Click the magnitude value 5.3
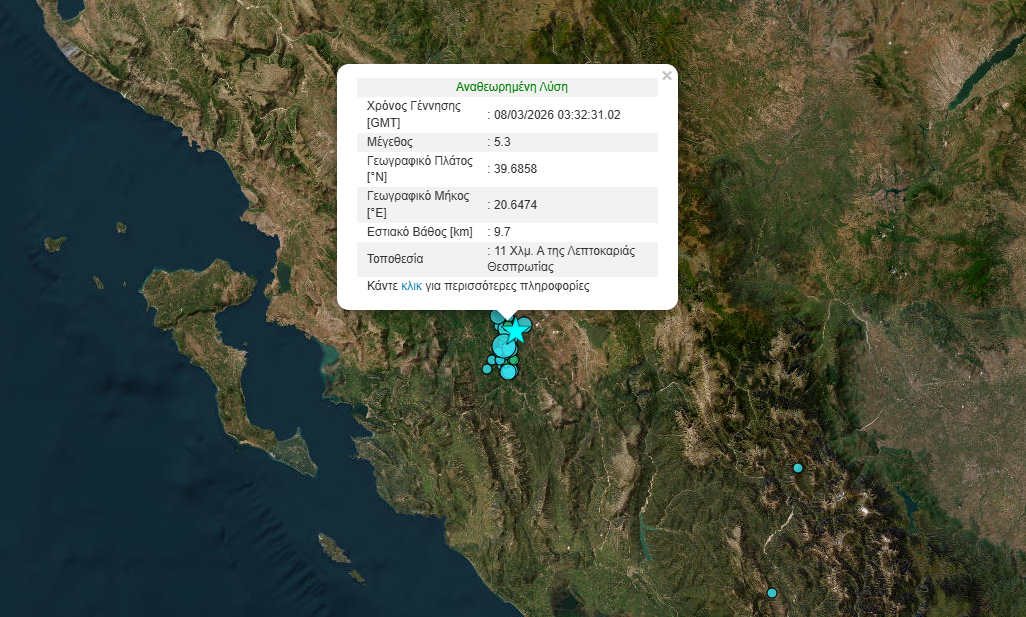The width and height of the screenshot is (1026, 617). [502, 142]
